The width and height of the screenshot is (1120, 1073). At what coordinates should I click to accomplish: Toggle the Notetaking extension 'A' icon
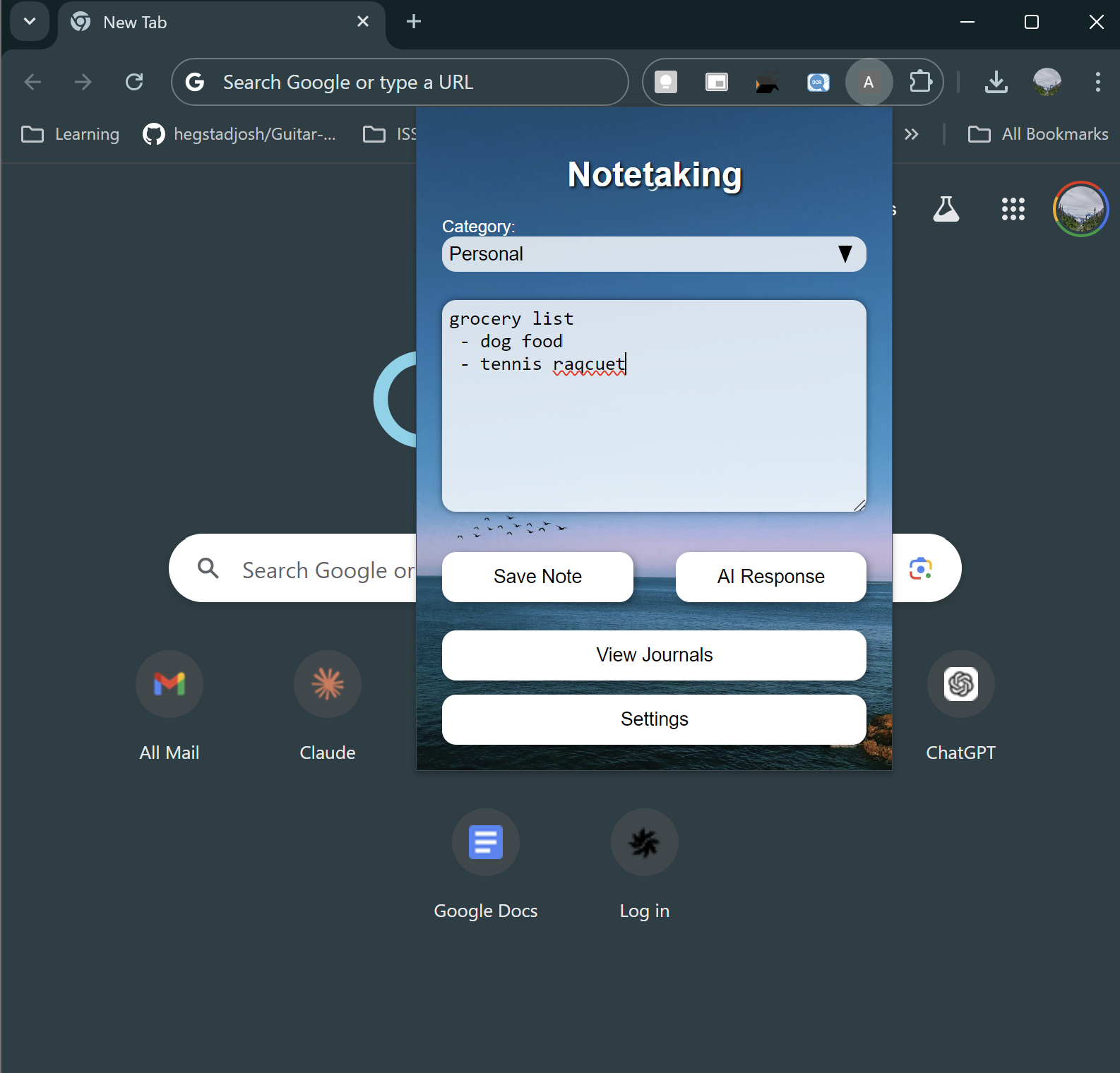point(869,82)
